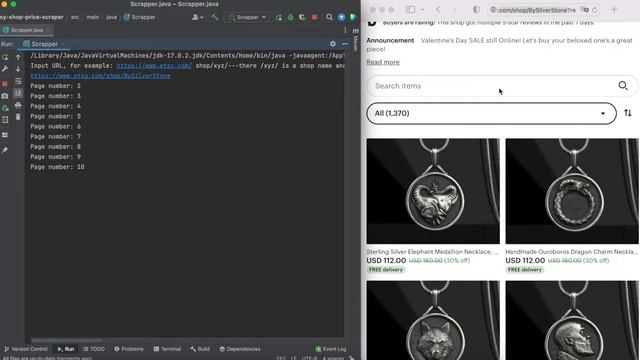Click the 'main' breadcrumb
Viewport: 640px width, 360px height.
click(x=93, y=17)
